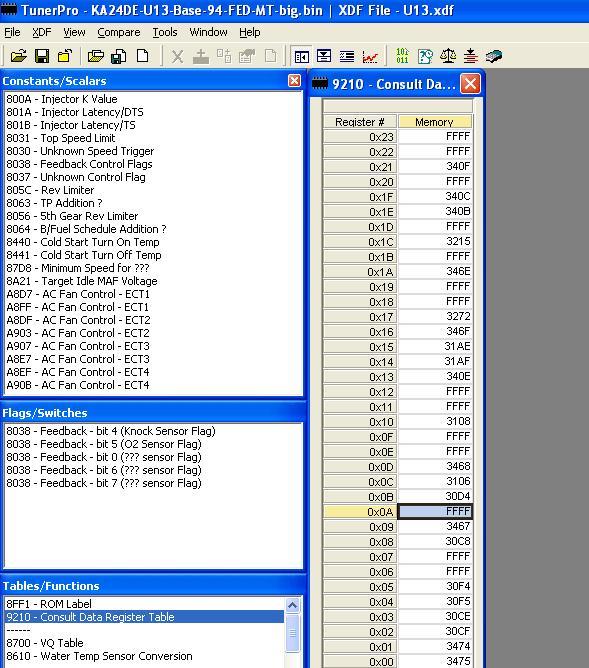Click the 0x23 register row header
The height and width of the screenshot is (668, 589).
coord(360,137)
